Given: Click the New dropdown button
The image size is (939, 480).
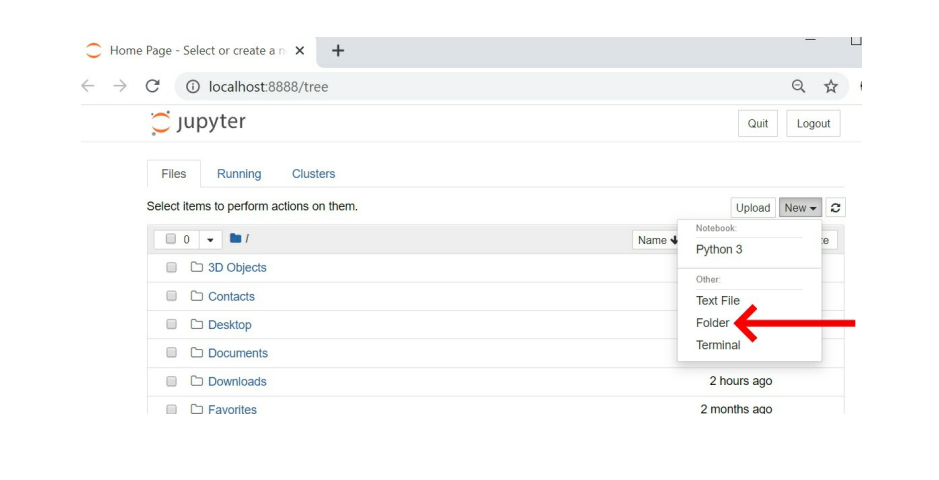Looking at the screenshot, I should pyautogui.click(x=801, y=208).
